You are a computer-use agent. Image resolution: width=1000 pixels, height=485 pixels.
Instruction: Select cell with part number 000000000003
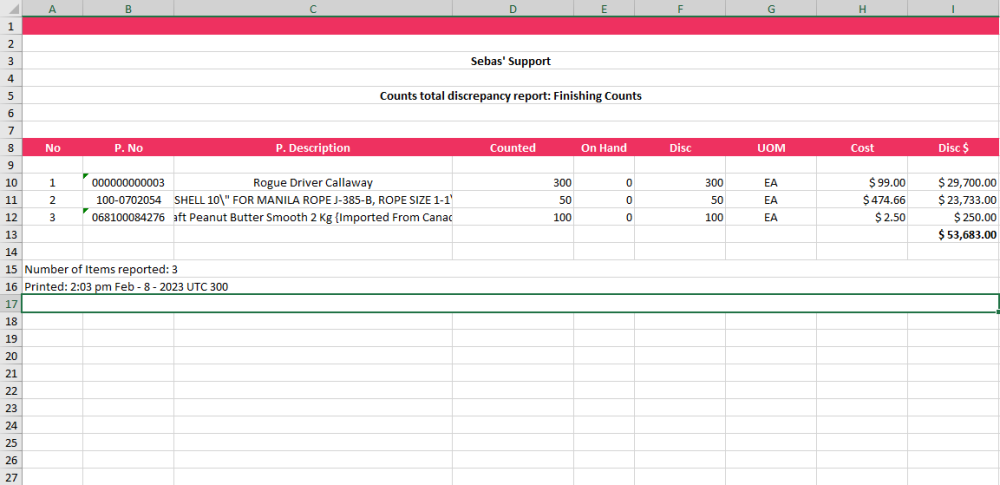click(128, 182)
